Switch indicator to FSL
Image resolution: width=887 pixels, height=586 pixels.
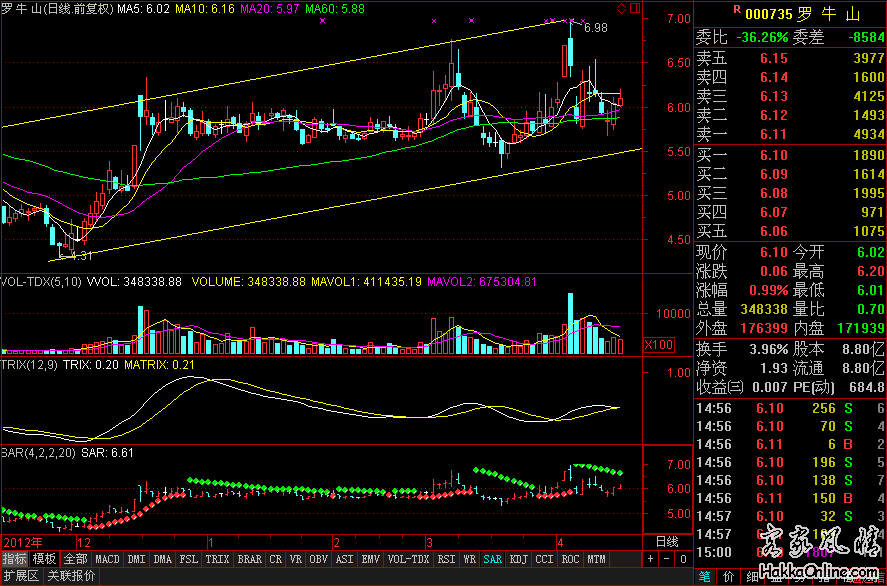[x=188, y=559]
